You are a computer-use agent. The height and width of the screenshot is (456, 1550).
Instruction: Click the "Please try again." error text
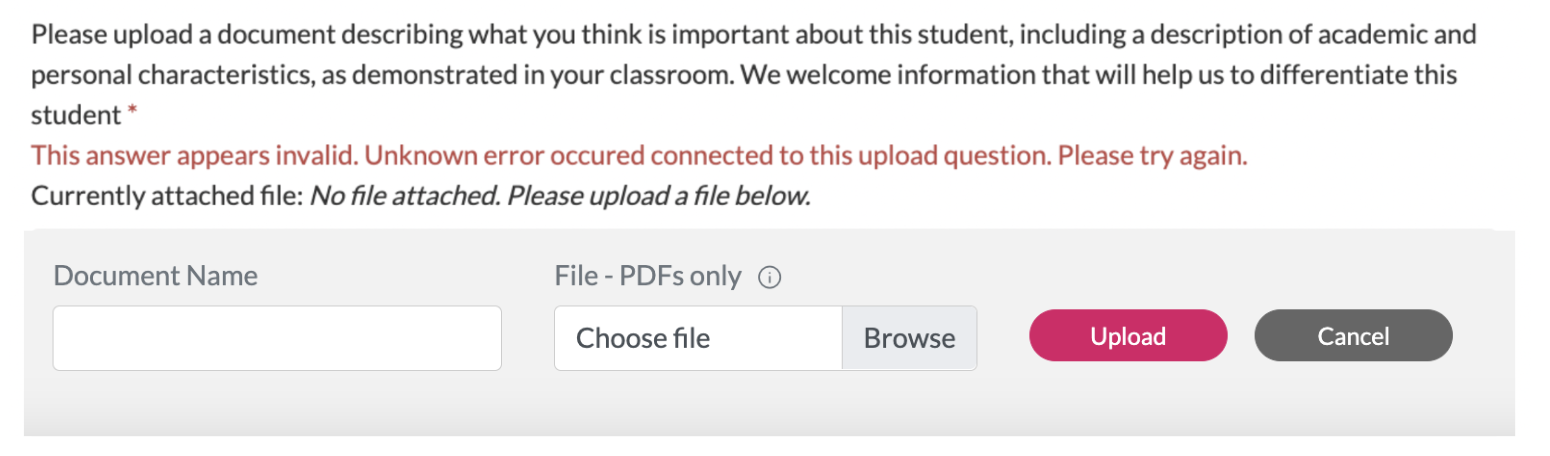coord(1153,157)
